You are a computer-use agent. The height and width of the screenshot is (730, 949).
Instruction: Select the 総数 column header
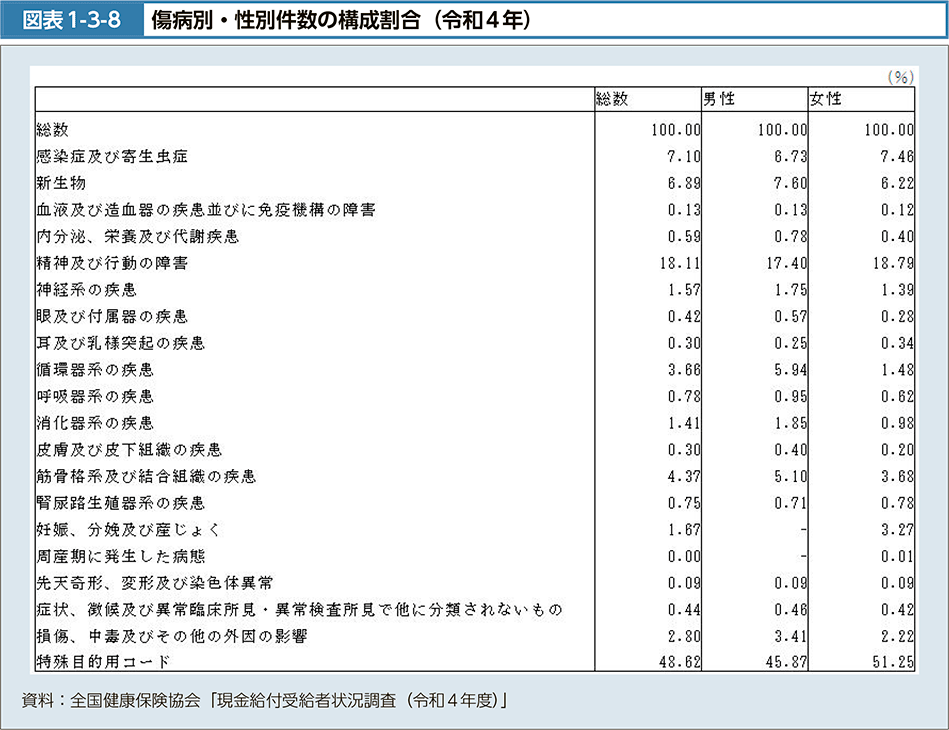612,98
